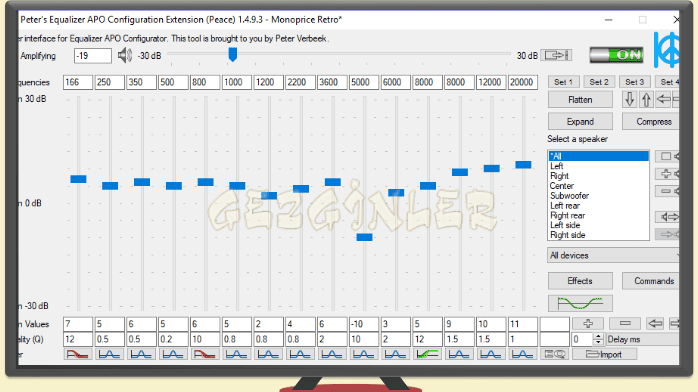Screen dimensions: 698x392
Task: Click the filter type icon under 5000 Hz
Action: point(364,355)
